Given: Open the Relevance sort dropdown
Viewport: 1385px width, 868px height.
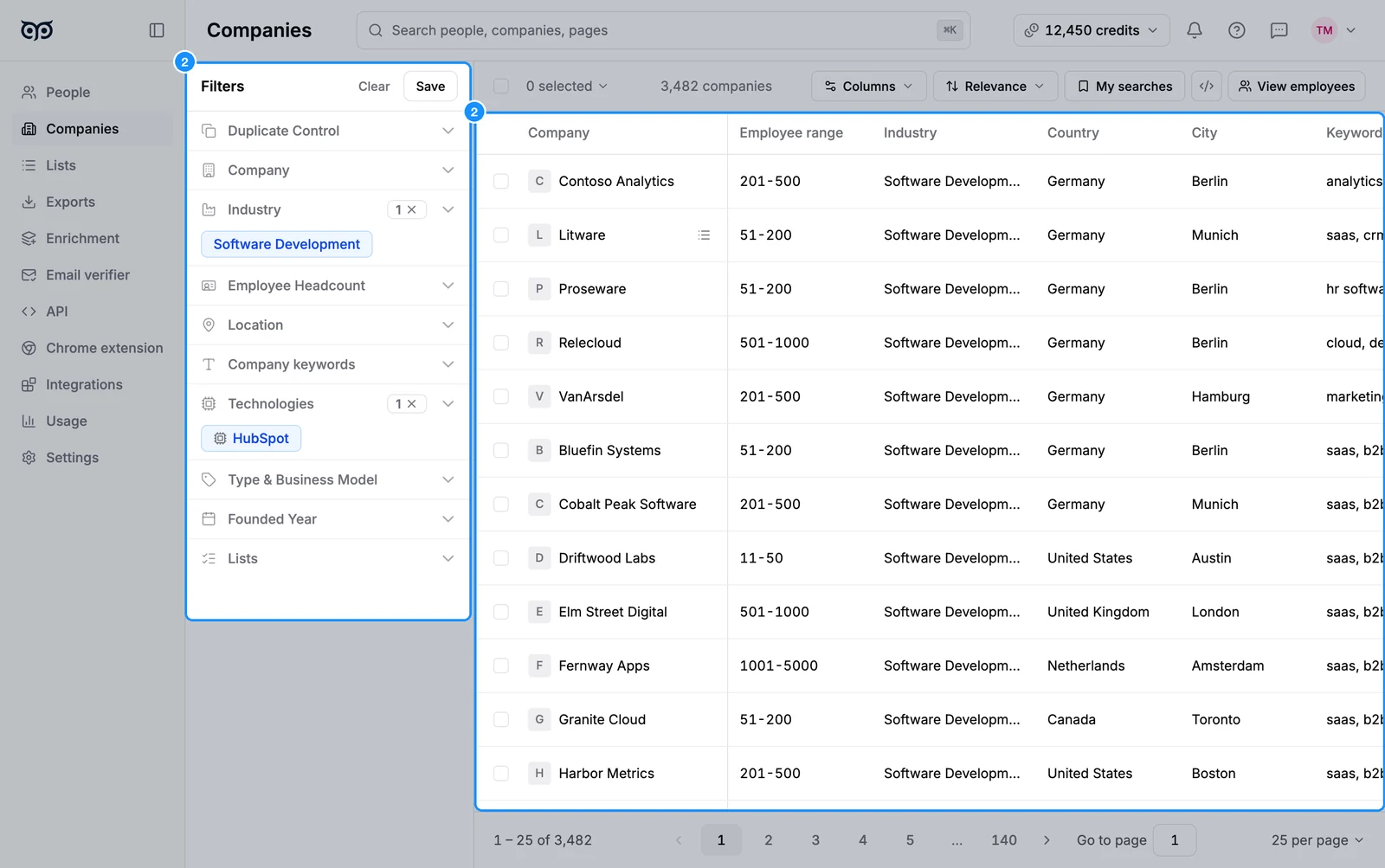Looking at the screenshot, I should tap(995, 87).
